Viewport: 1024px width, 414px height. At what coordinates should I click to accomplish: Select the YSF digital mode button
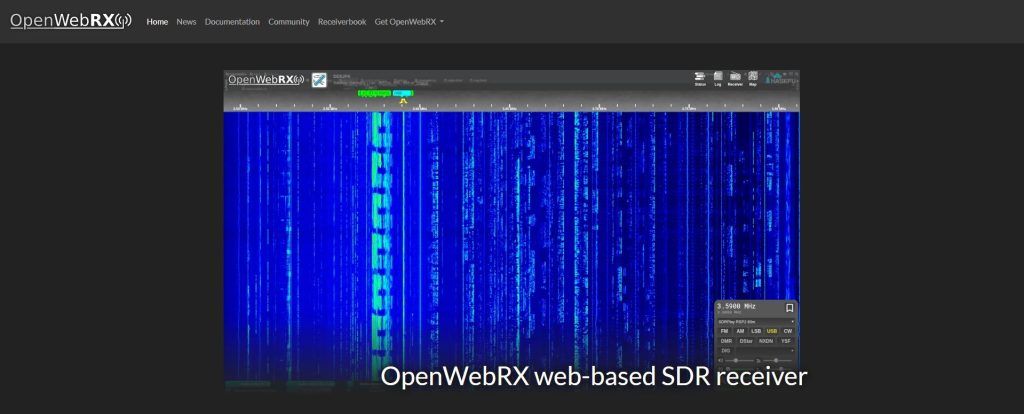(786, 341)
